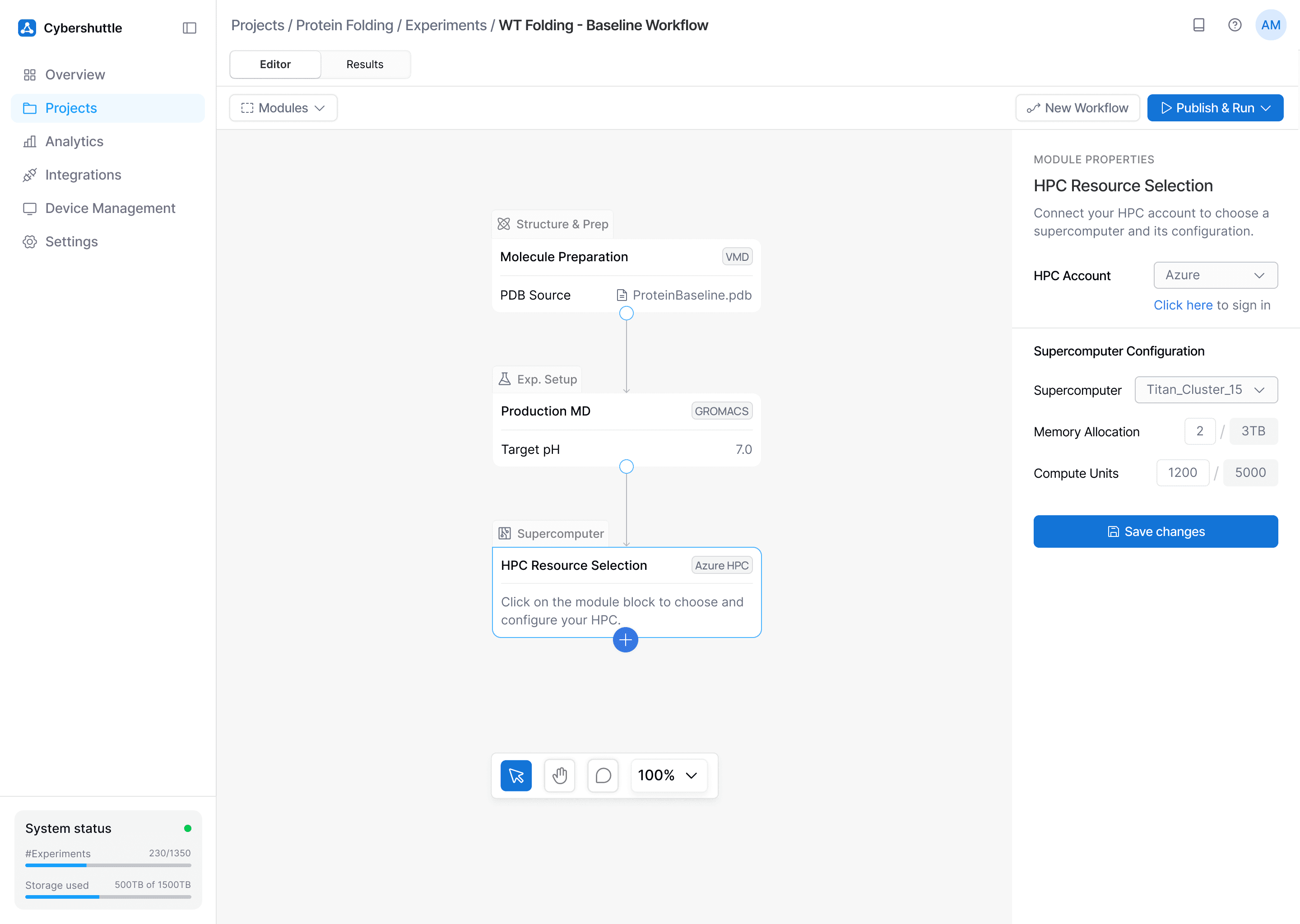This screenshot has height=924, width=1300.
Task: Click the help question mark icon
Action: [x=1234, y=25]
